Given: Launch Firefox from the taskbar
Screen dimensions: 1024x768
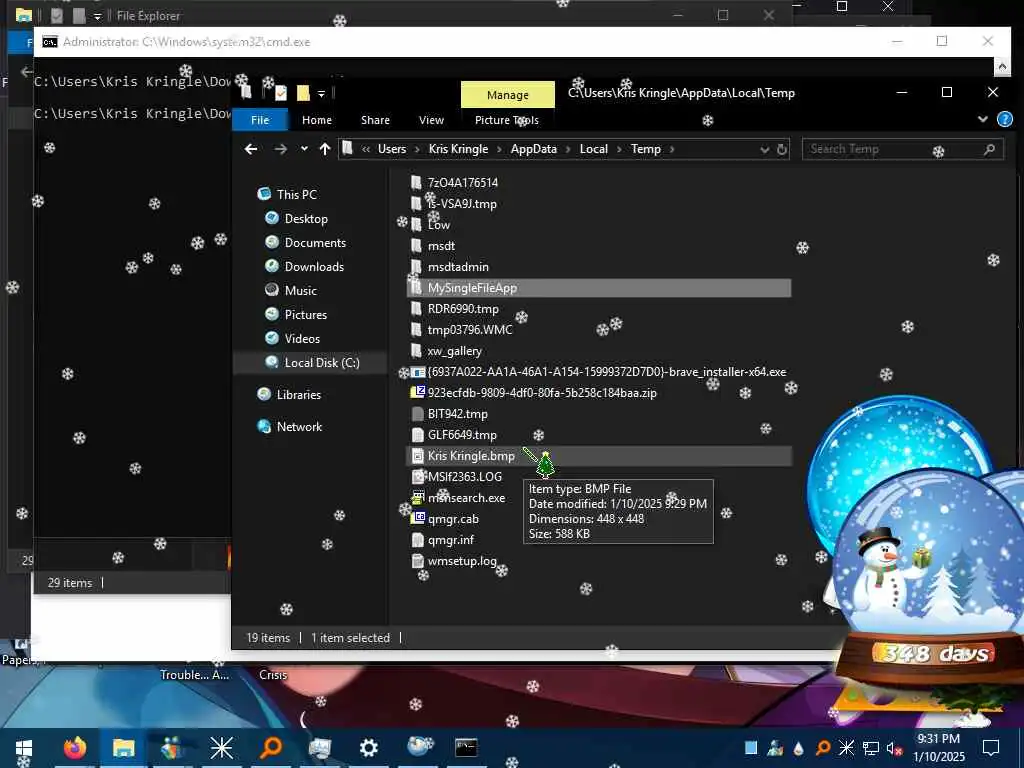Looking at the screenshot, I should (x=75, y=748).
